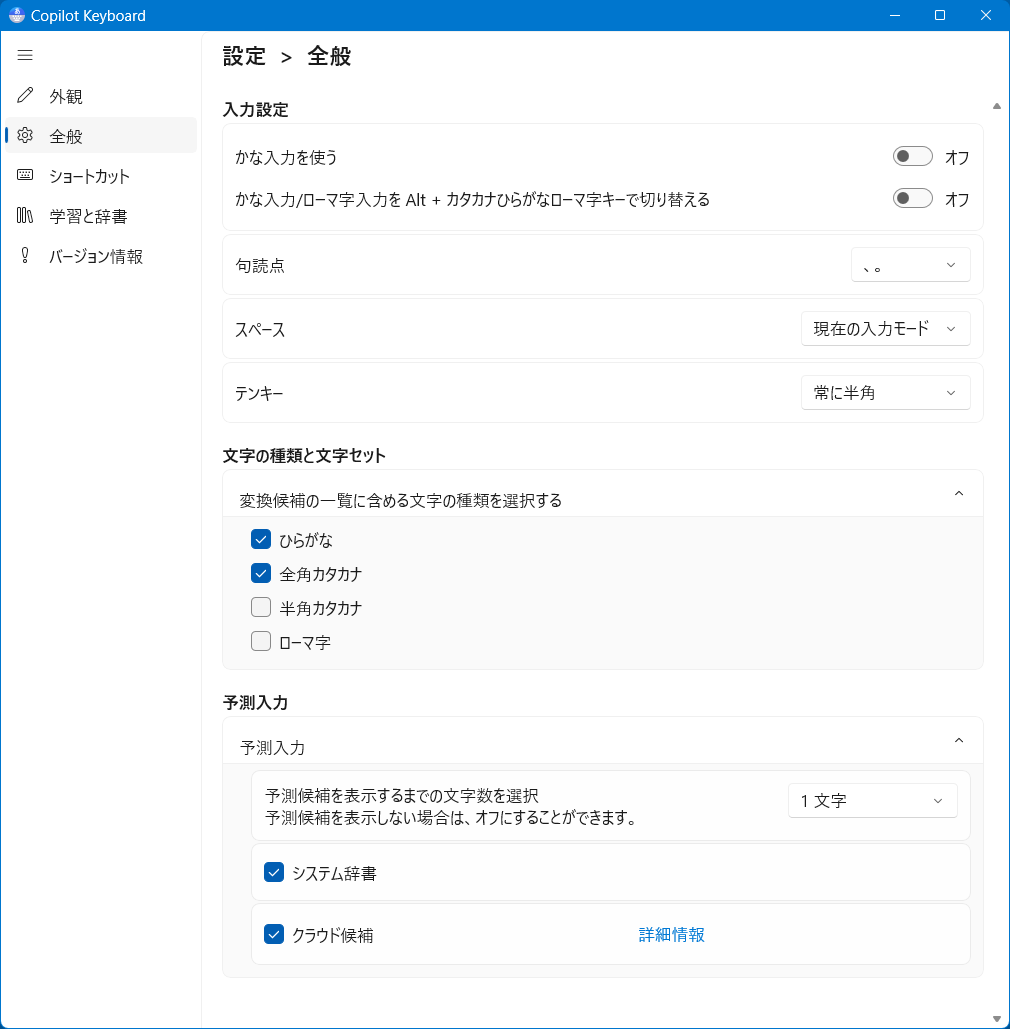
Task: Open the スペース dropdown showing 現在の入力モード
Action: pyautogui.click(x=885, y=329)
